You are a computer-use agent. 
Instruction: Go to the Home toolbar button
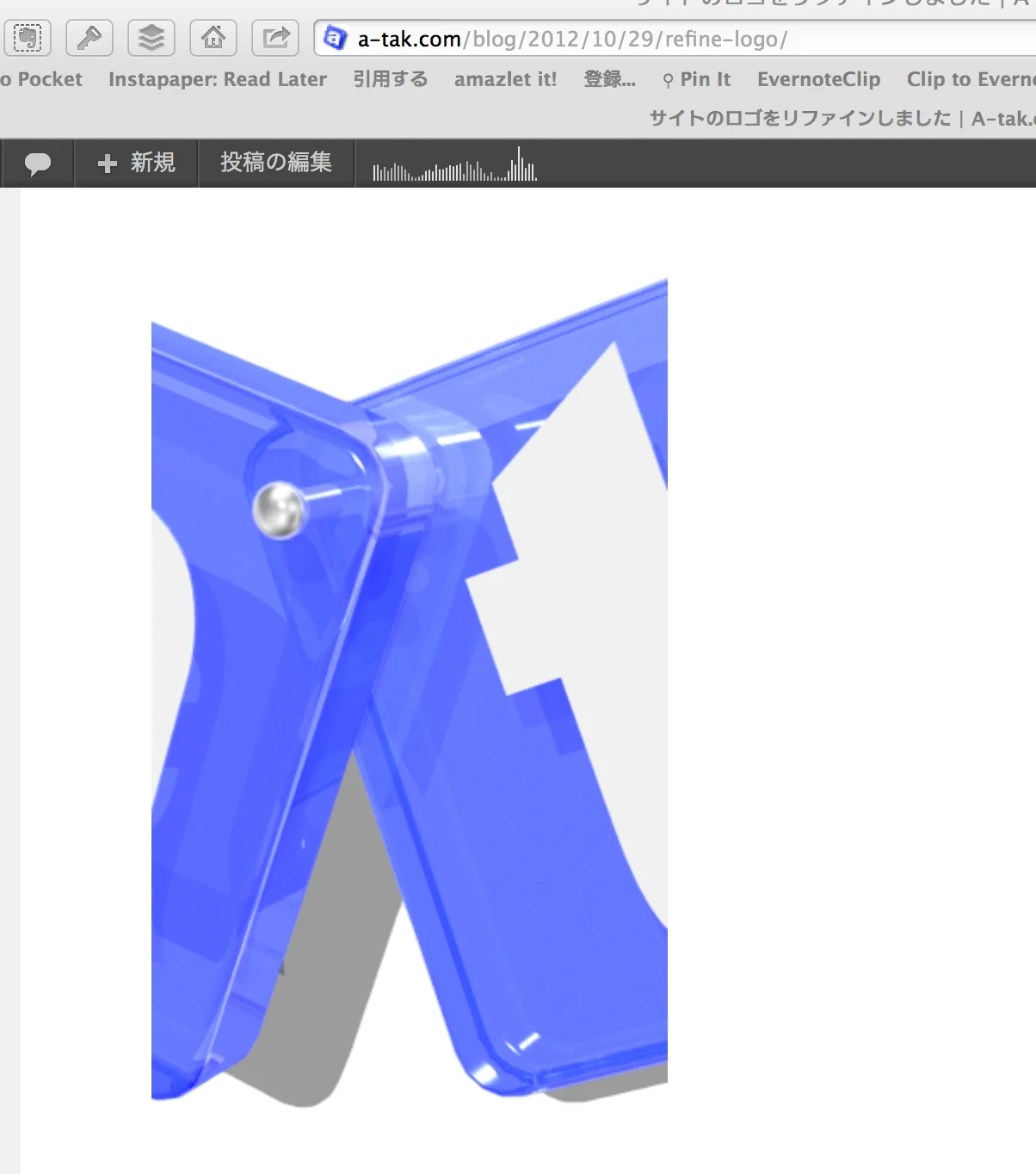(213, 38)
